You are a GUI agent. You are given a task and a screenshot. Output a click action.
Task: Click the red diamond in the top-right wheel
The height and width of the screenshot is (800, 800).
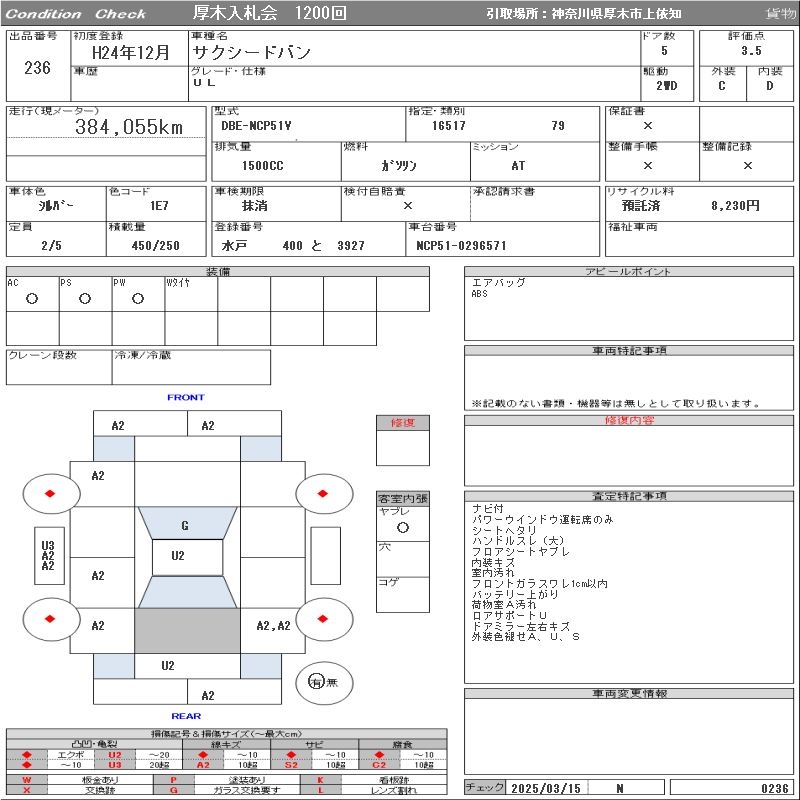(x=322, y=493)
